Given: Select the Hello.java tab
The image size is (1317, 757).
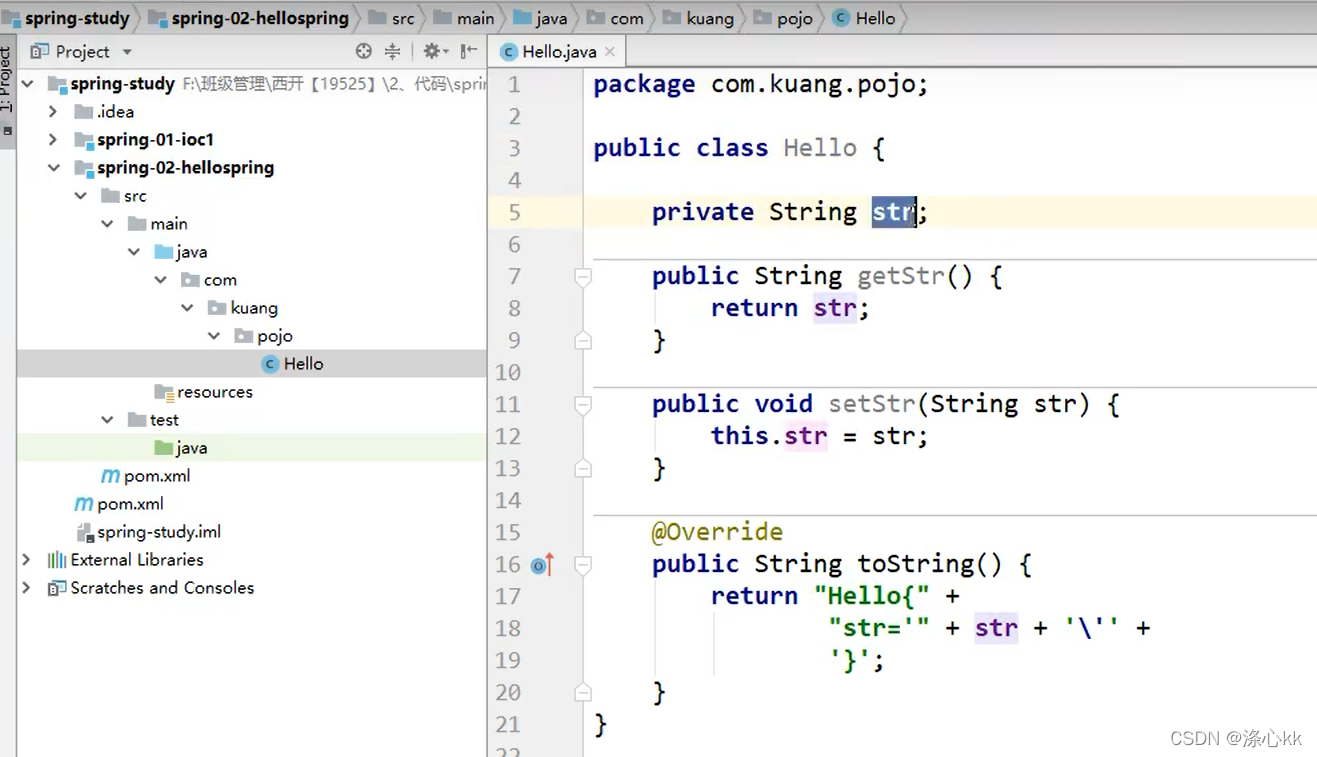Looking at the screenshot, I should pos(559,51).
